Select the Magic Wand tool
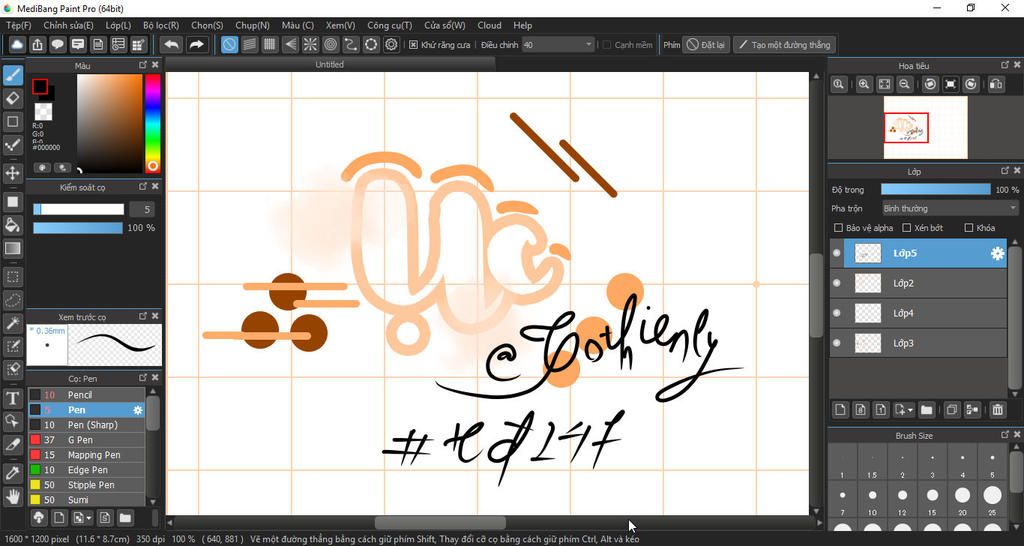The width and height of the screenshot is (1024, 546). pos(12,323)
